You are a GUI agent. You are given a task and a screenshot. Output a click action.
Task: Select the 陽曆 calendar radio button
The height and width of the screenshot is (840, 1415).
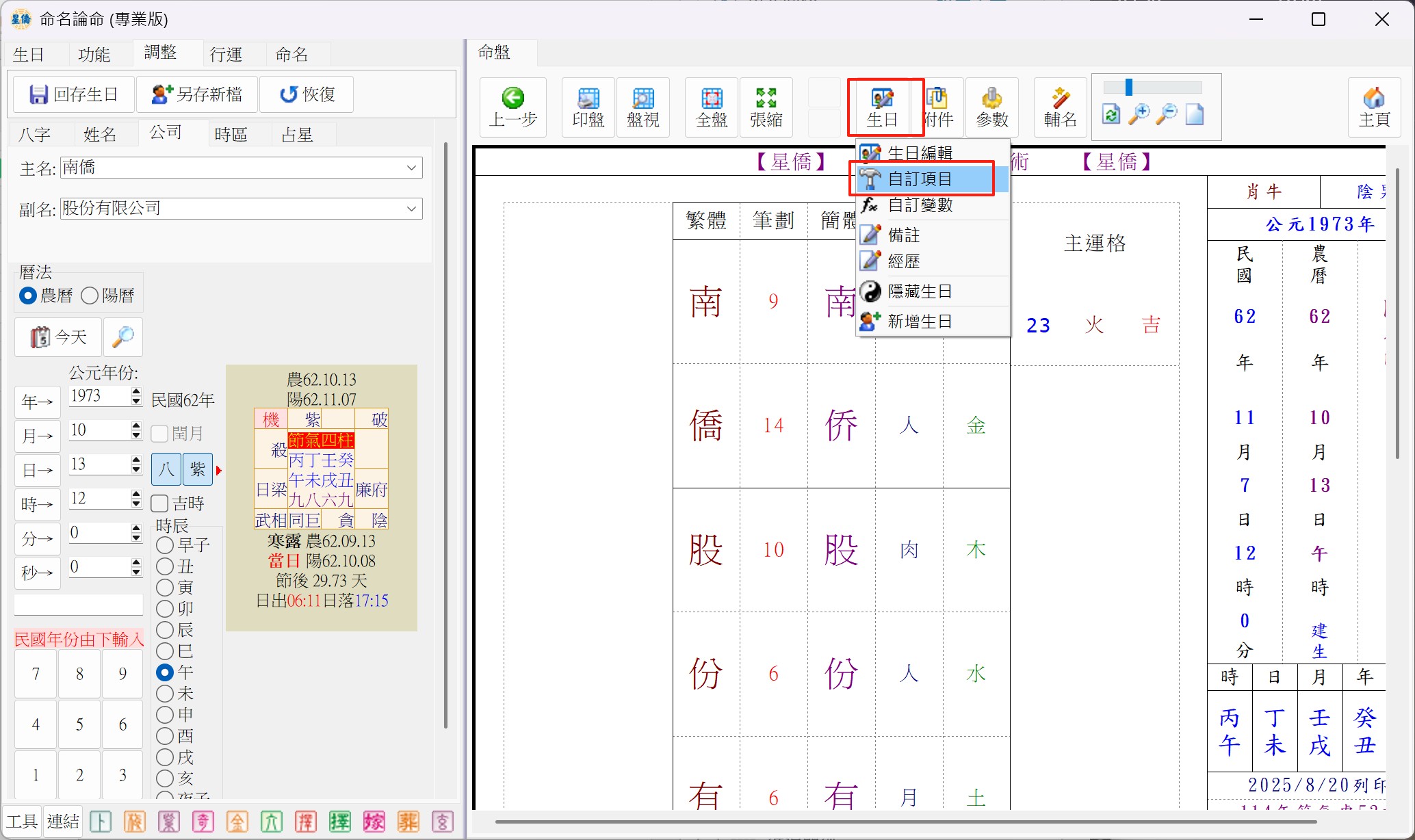point(90,296)
